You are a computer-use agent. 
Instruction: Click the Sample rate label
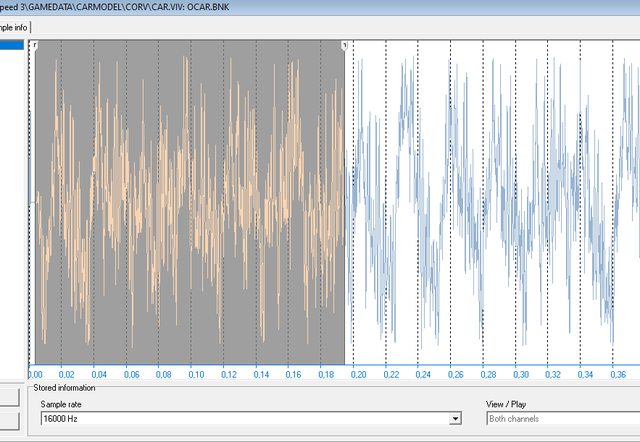[61, 404]
